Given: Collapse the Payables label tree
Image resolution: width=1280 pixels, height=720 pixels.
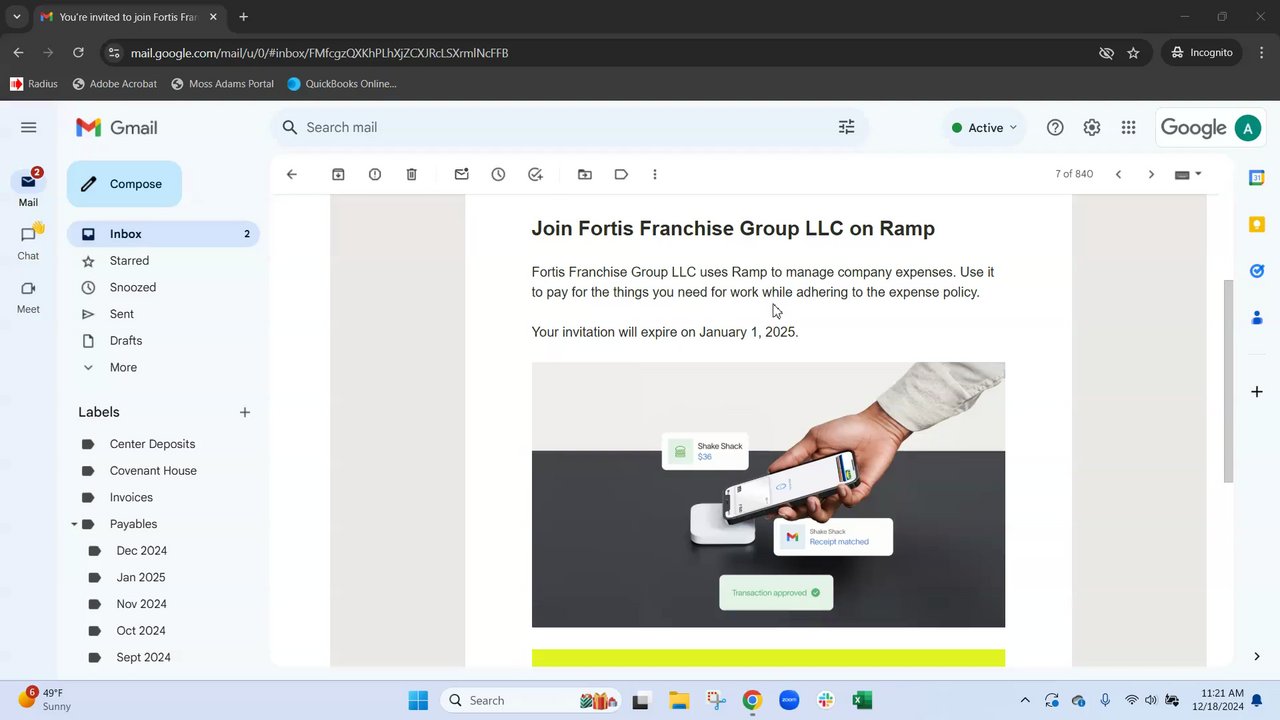Looking at the screenshot, I should coord(74,524).
